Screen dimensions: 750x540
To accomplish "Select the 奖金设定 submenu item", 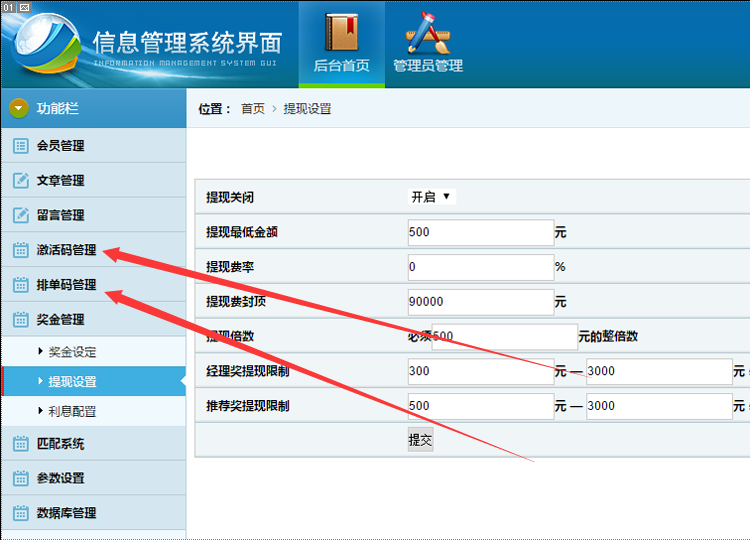I will point(94,352).
